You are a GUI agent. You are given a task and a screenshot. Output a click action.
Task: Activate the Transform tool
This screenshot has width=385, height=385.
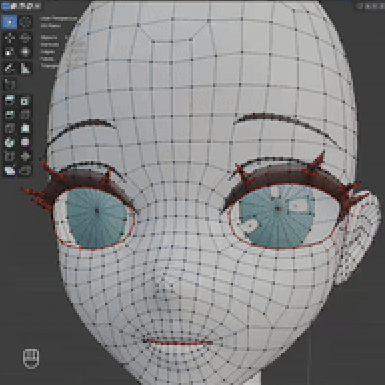25,52
